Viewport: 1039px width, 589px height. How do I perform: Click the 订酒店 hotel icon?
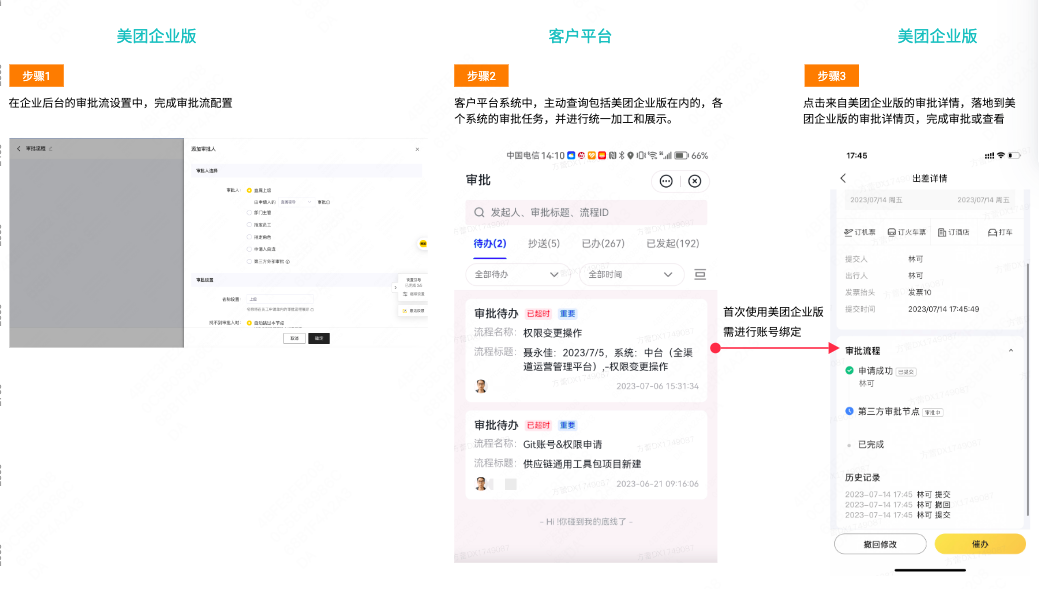pos(942,233)
